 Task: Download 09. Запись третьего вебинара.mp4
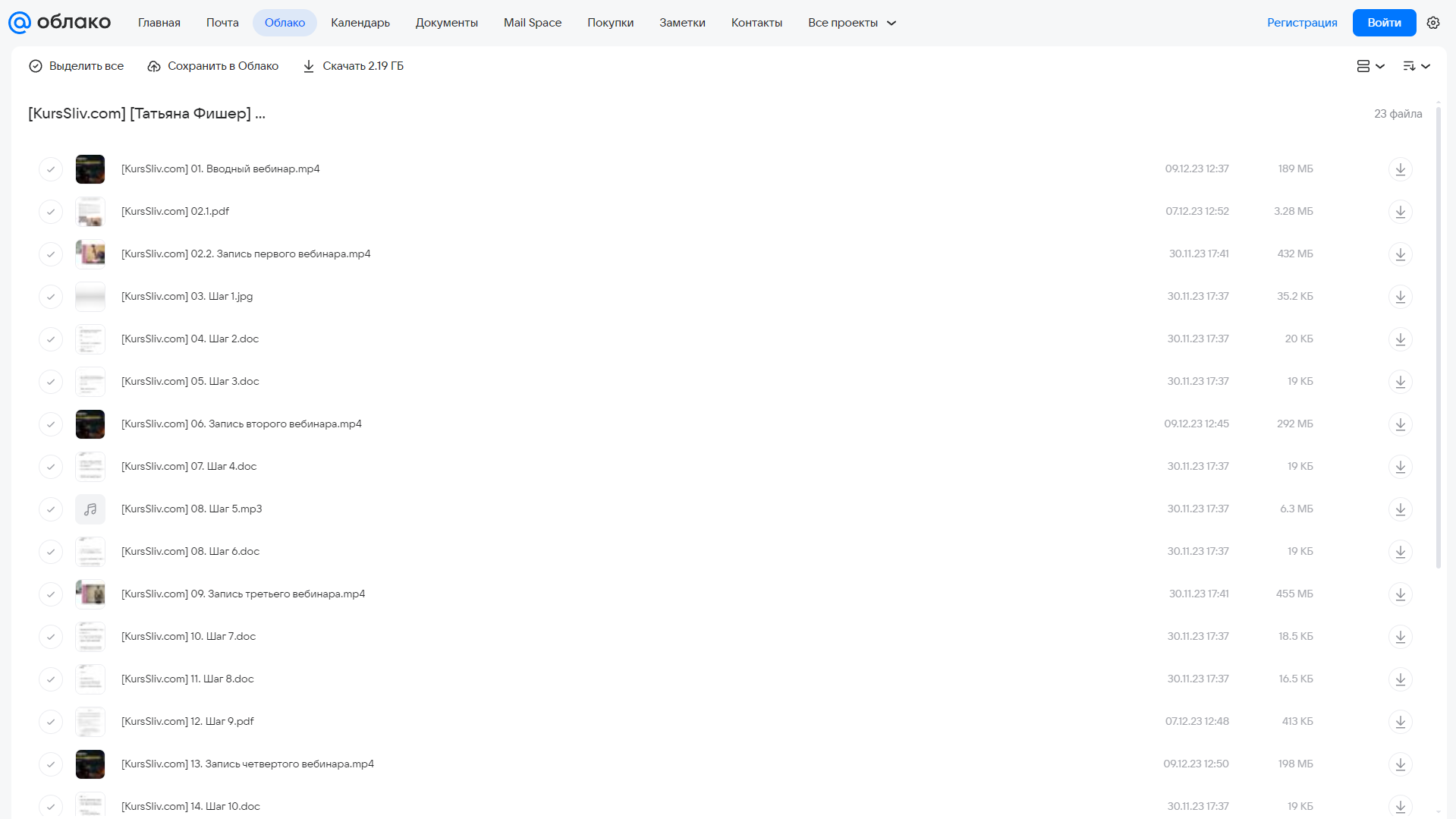click(x=1400, y=594)
